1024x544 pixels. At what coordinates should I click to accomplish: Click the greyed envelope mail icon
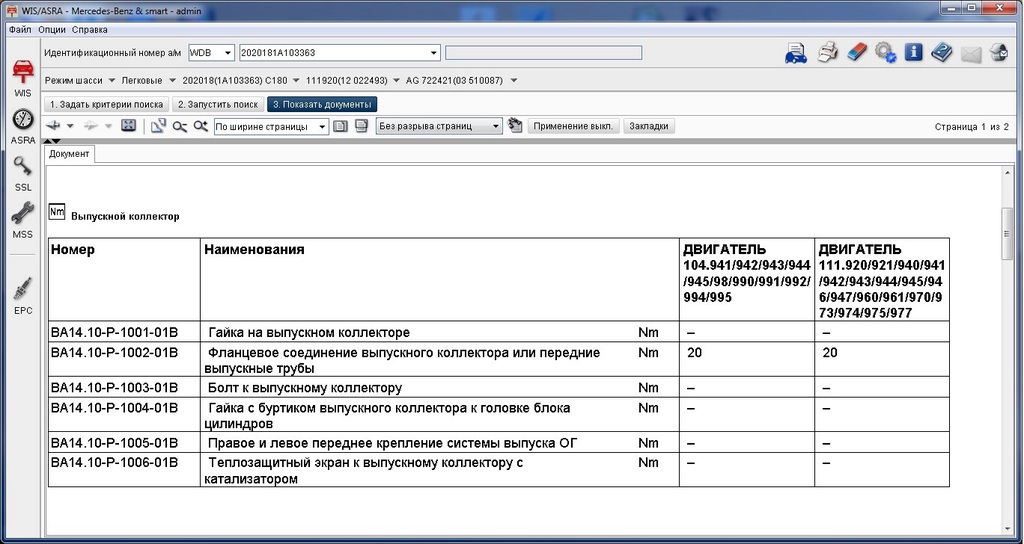click(971, 53)
